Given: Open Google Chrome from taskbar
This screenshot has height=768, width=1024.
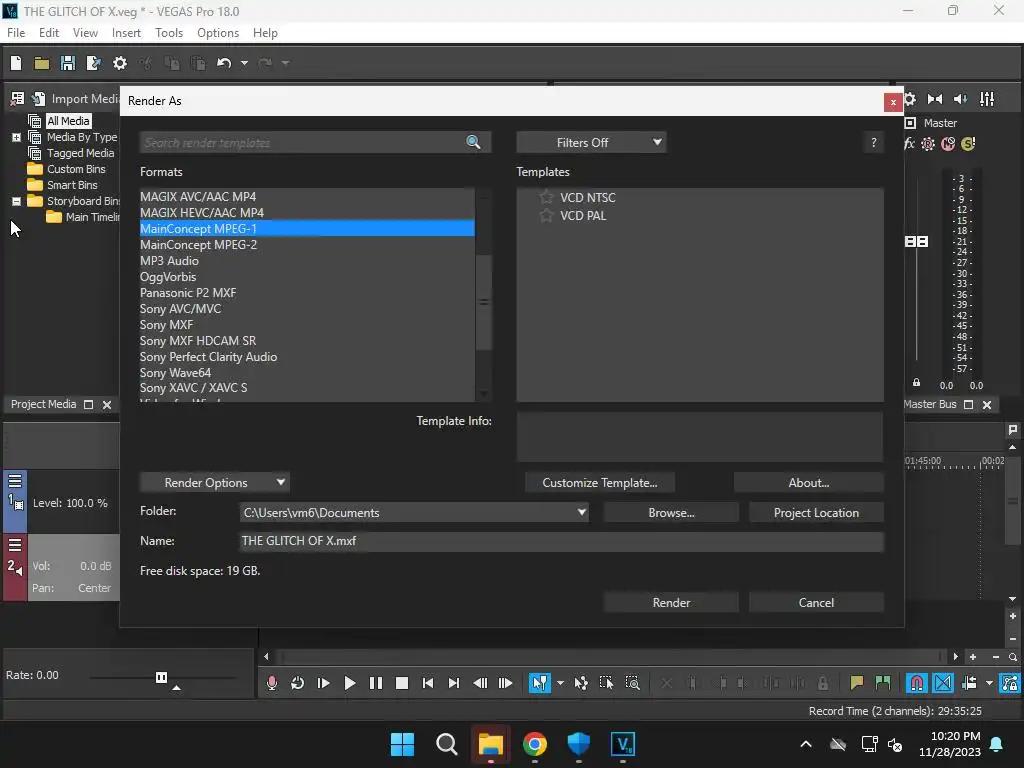Looking at the screenshot, I should 534,744.
